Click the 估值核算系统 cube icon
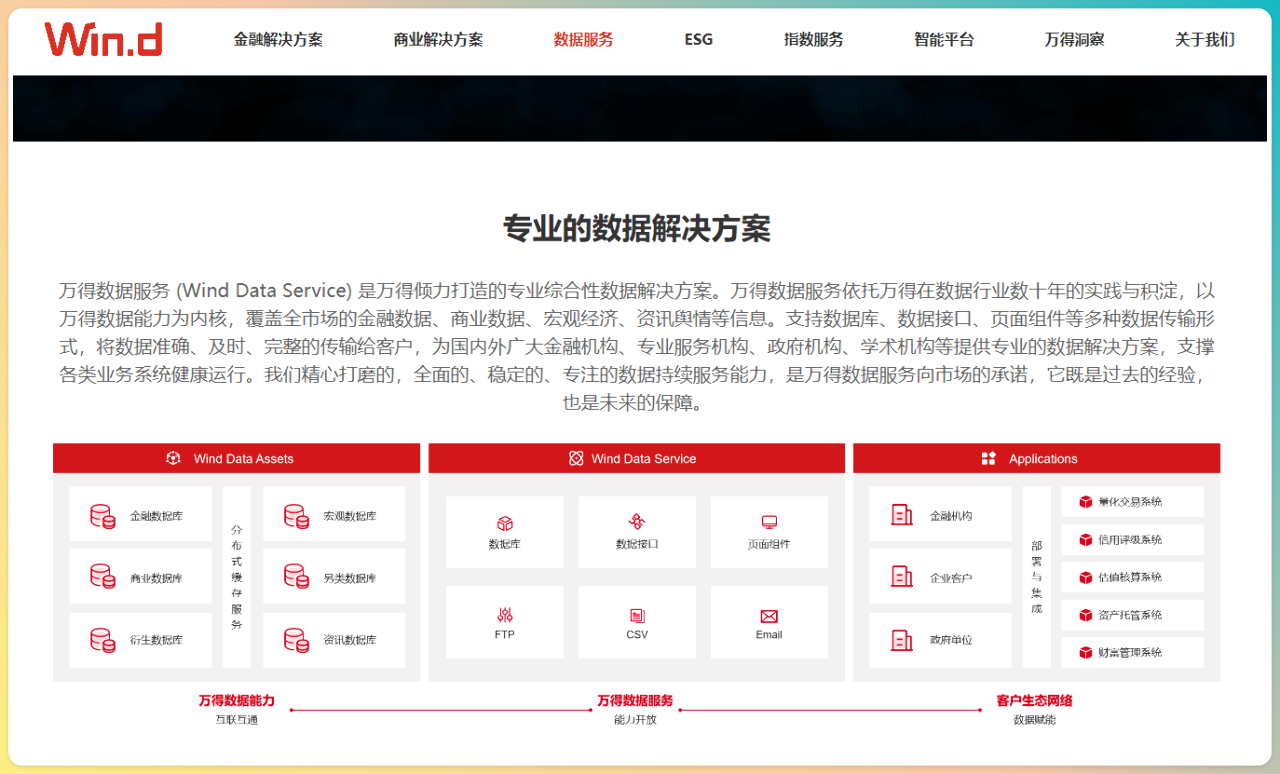 [x=1086, y=577]
